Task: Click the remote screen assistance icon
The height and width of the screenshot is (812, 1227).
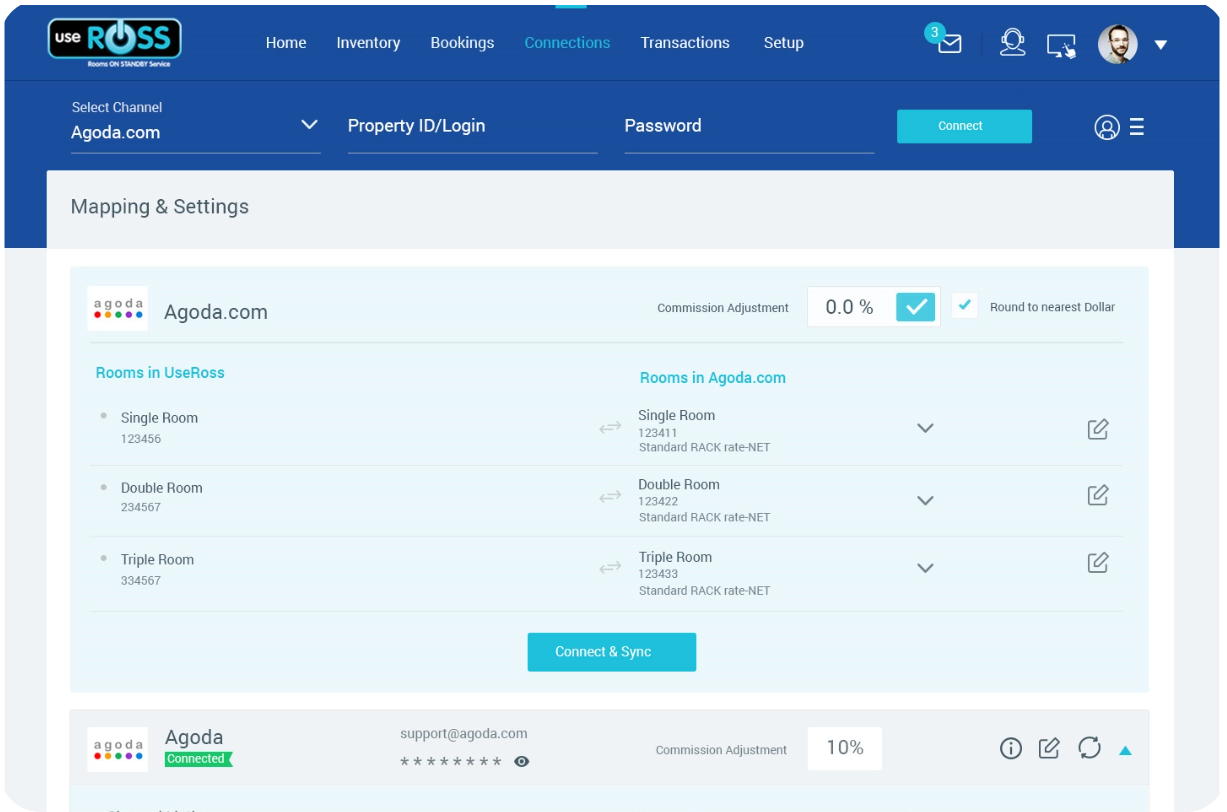Action: click(x=1061, y=45)
